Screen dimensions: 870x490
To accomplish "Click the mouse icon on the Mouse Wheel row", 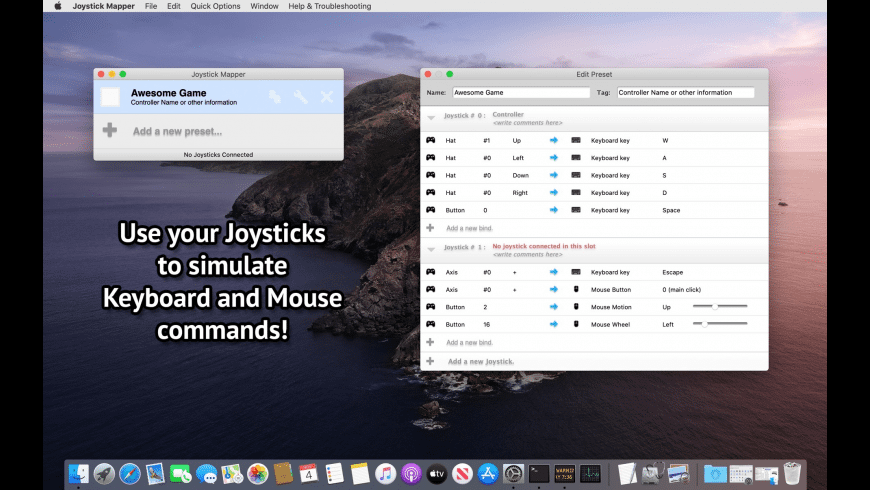I will click(x=576, y=324).
